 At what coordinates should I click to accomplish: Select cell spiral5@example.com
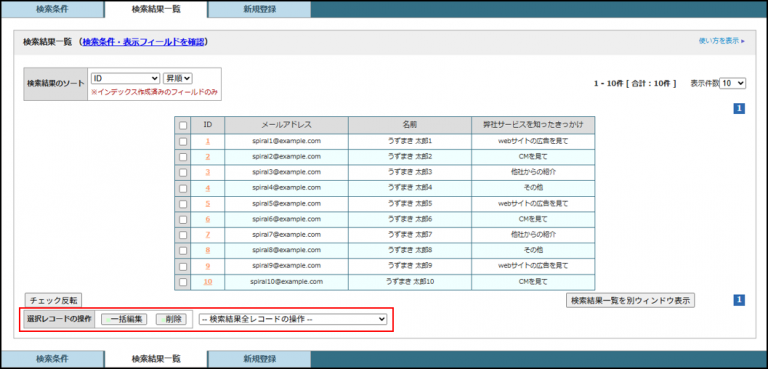pos(287,203)
